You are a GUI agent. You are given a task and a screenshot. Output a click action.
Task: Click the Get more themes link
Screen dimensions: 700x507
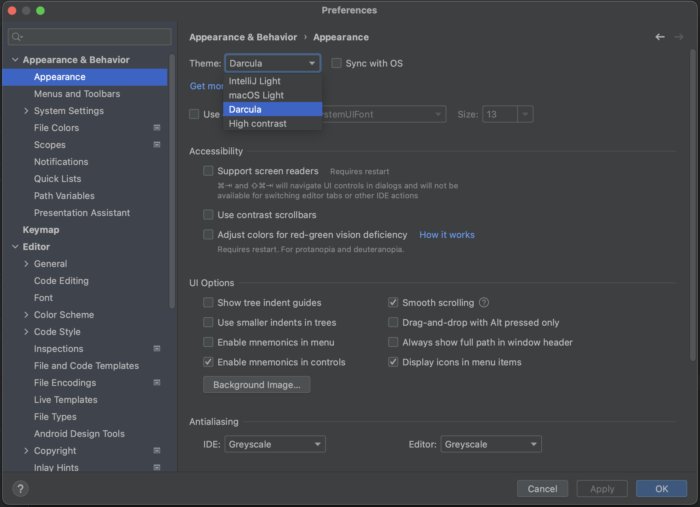pyautogui.click(x=206, y=86)
